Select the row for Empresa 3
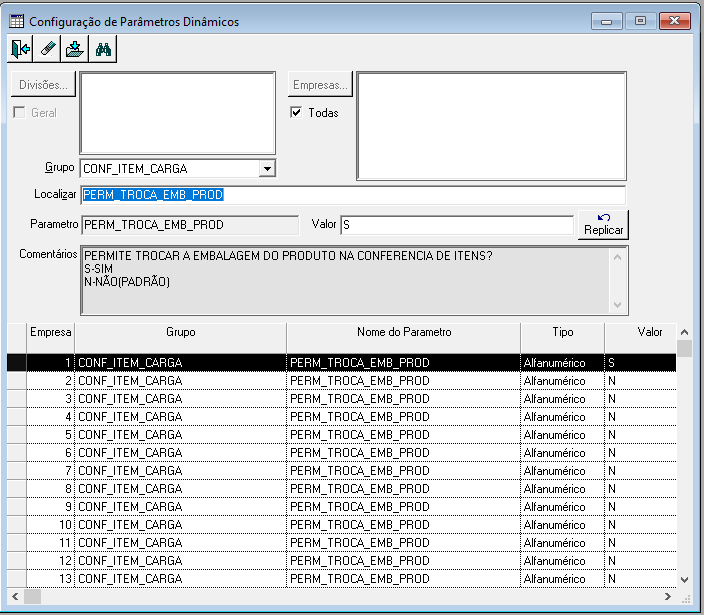 tap(341, 399)
